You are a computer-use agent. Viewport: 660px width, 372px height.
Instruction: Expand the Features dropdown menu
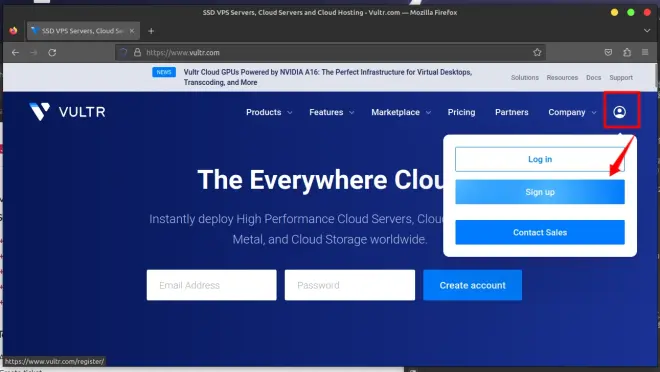tap(332, 112)
